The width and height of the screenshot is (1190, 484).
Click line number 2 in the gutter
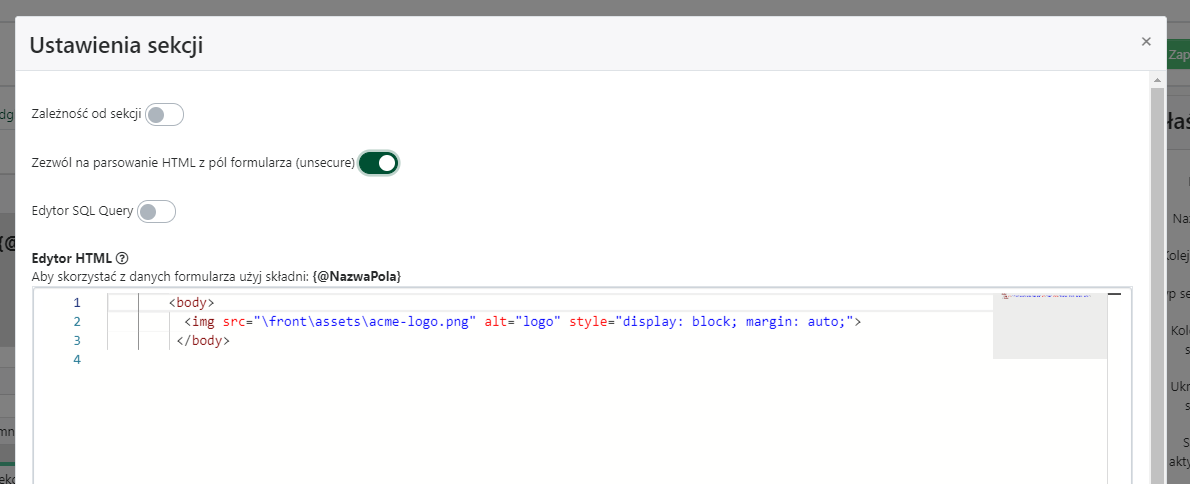(x=76, y=322)
